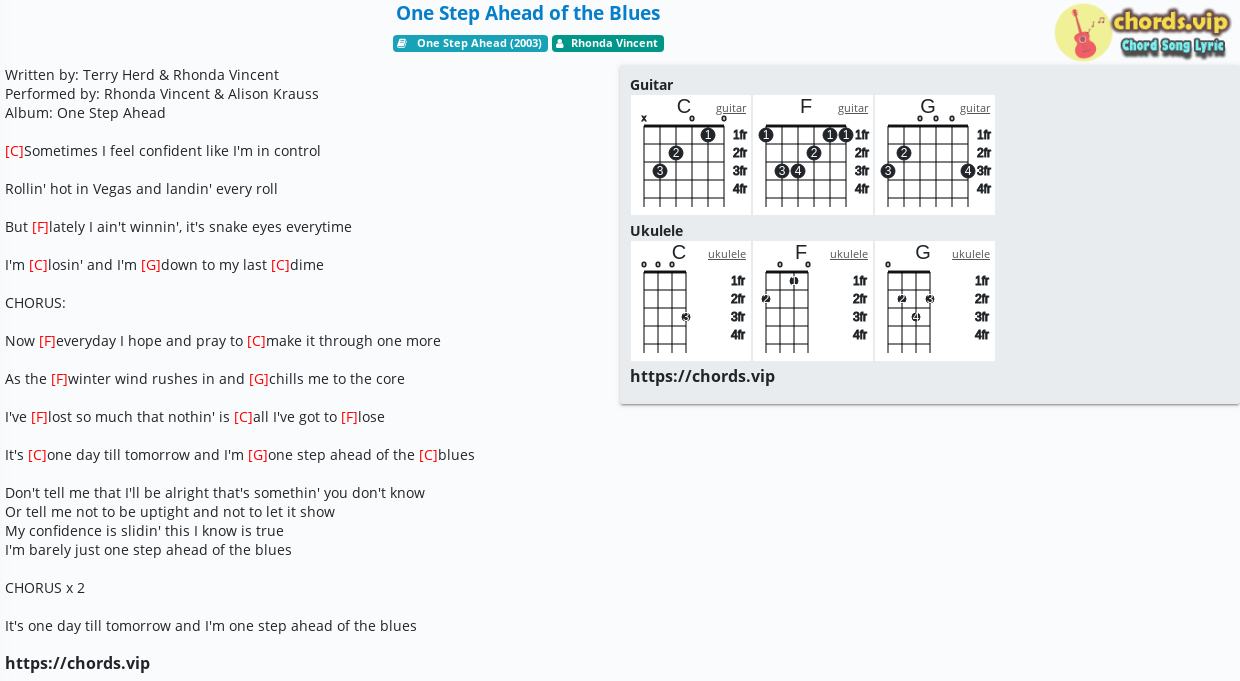
Task: Click the guitar C chord diagram
Action: click(691, 155)
